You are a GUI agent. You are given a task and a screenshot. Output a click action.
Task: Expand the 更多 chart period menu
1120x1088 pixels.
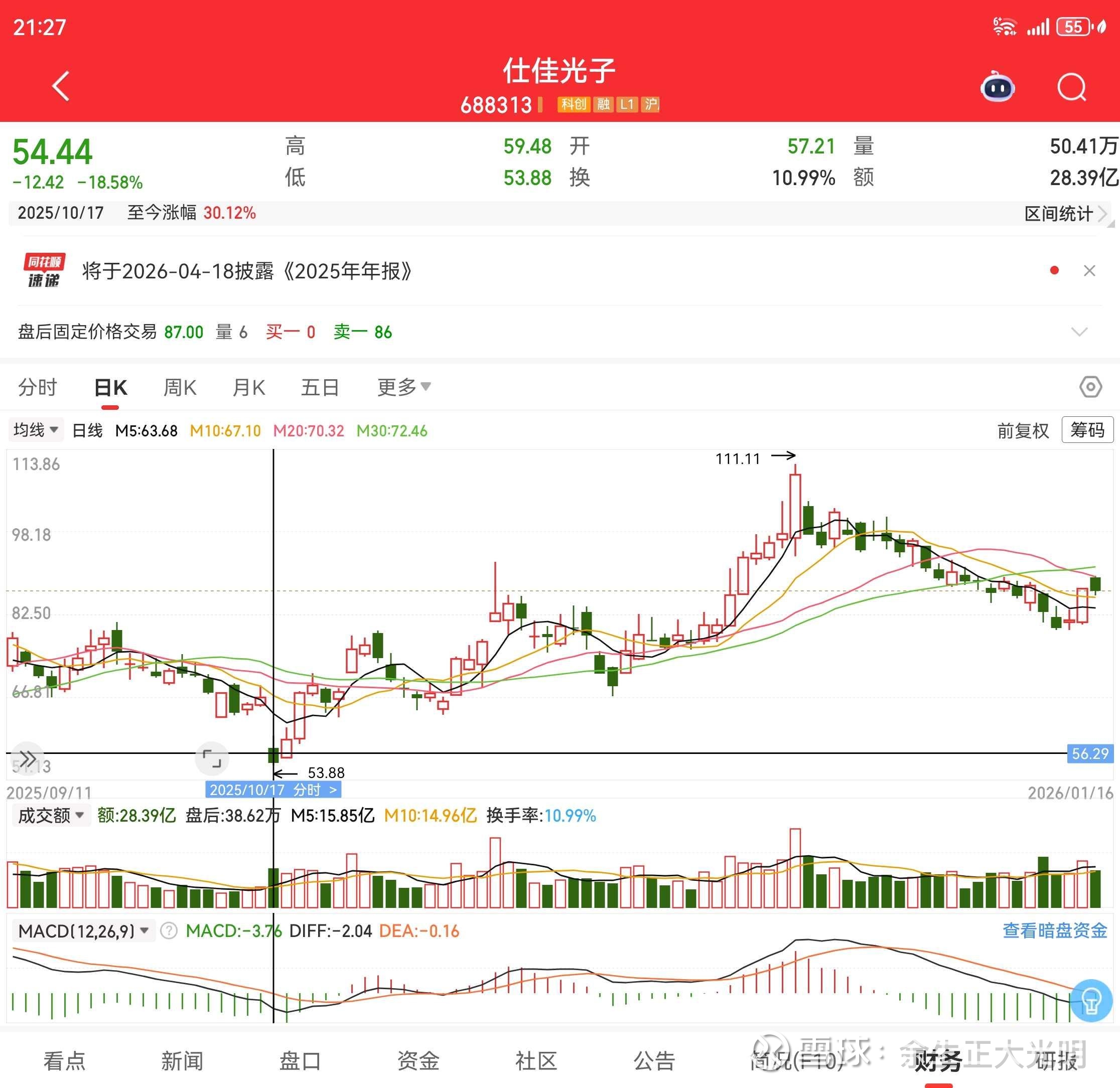403,387
